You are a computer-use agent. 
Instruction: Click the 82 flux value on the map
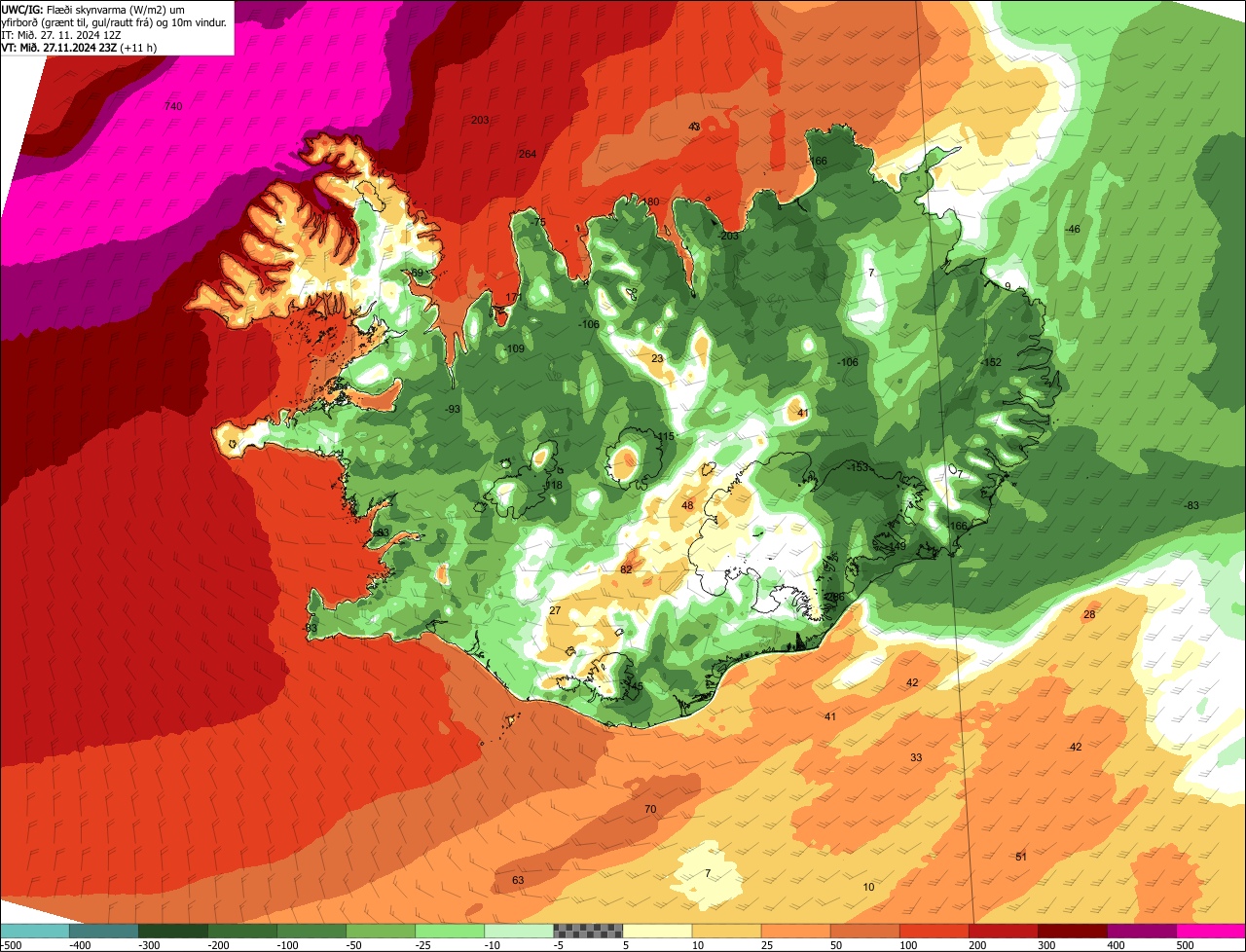[627, 569]
